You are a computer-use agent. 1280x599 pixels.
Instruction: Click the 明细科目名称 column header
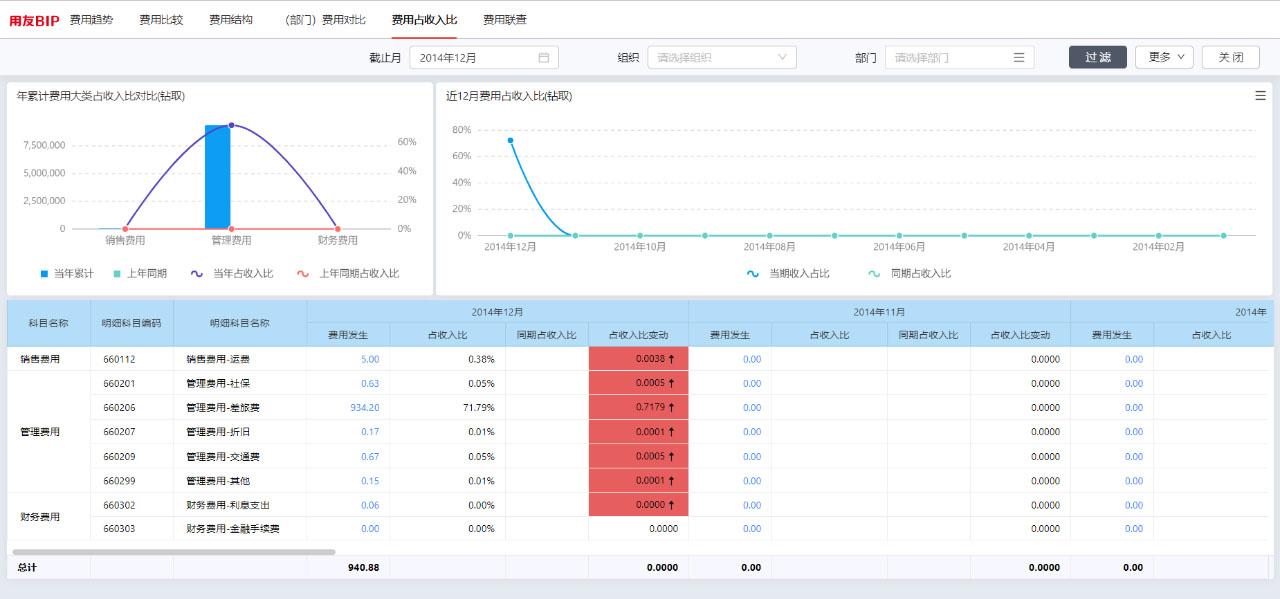240,323
